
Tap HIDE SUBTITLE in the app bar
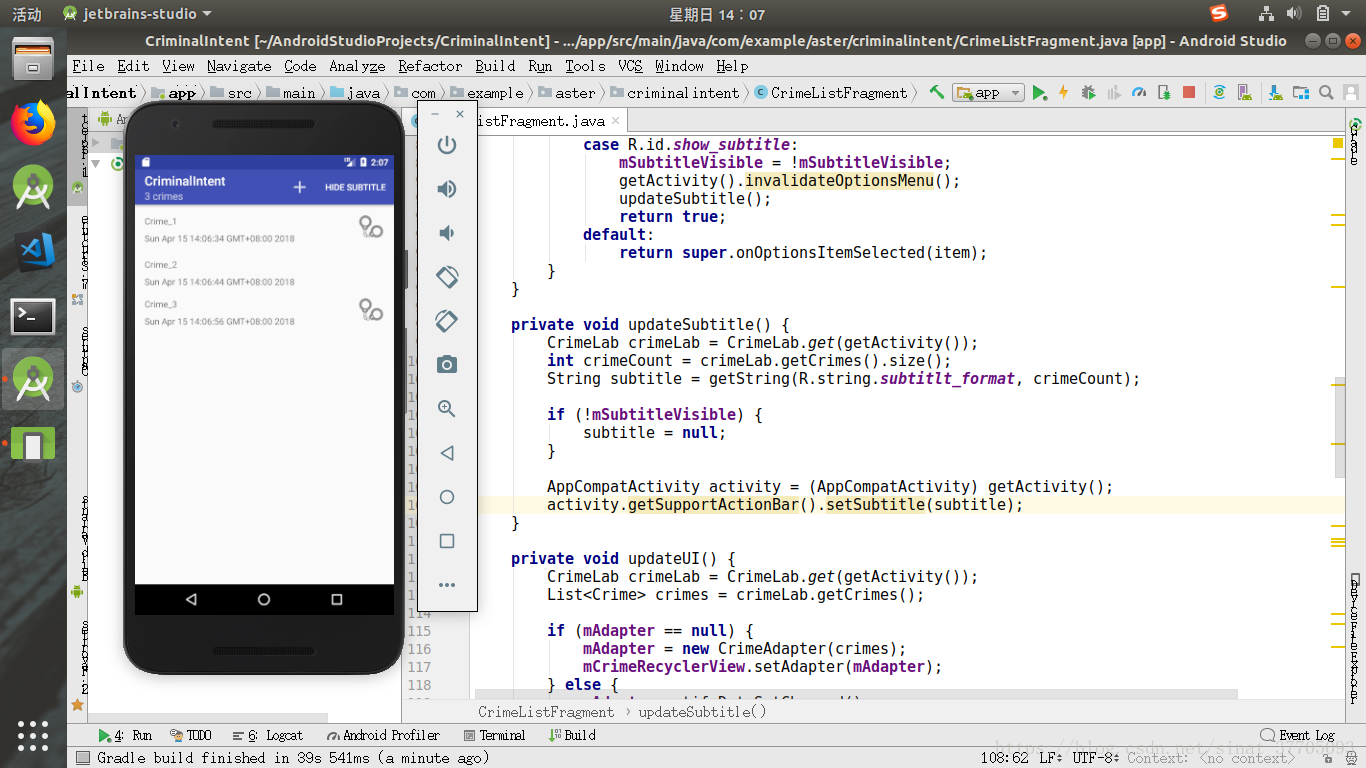pyautogui.click(x=355, y=187)
